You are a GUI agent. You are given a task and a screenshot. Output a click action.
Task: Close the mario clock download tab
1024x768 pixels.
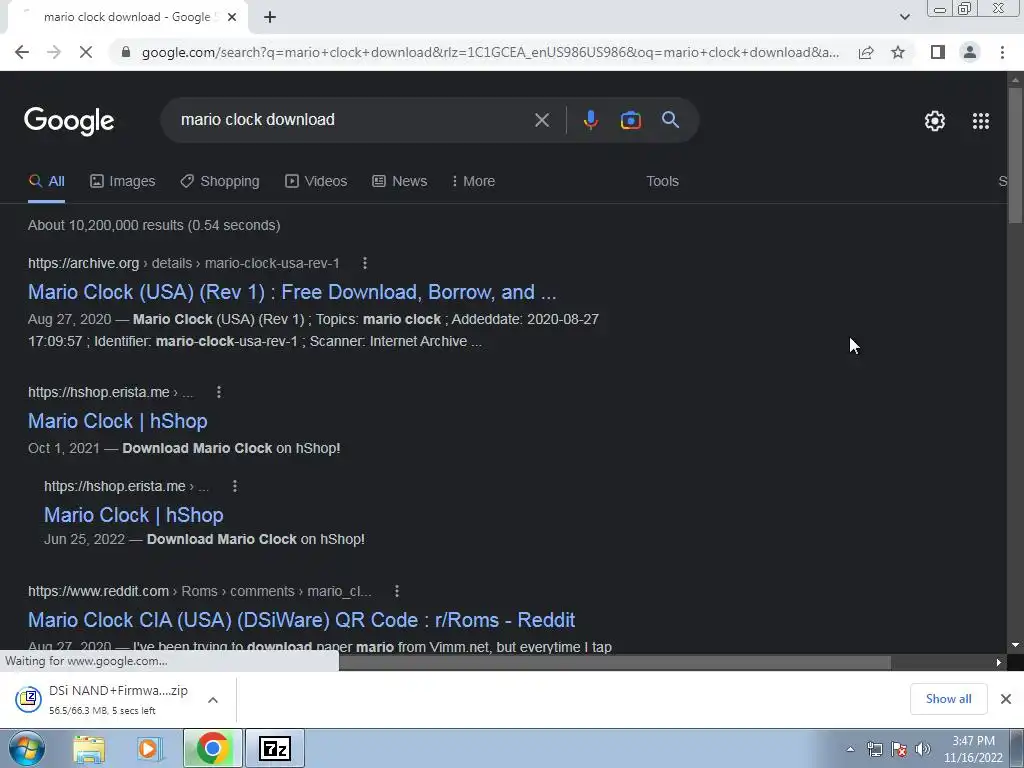pos(232,18)
